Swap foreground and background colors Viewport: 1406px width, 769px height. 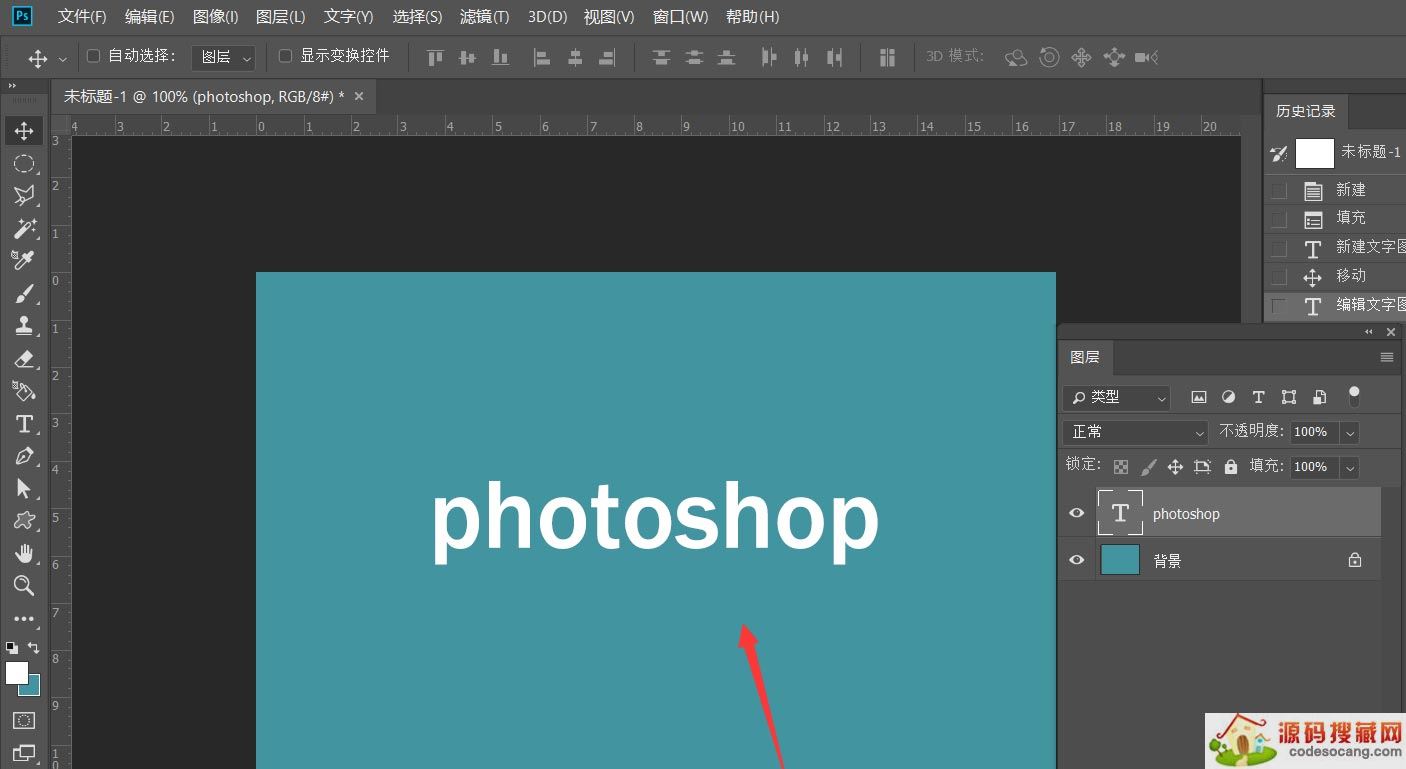(x=34, y=648)
